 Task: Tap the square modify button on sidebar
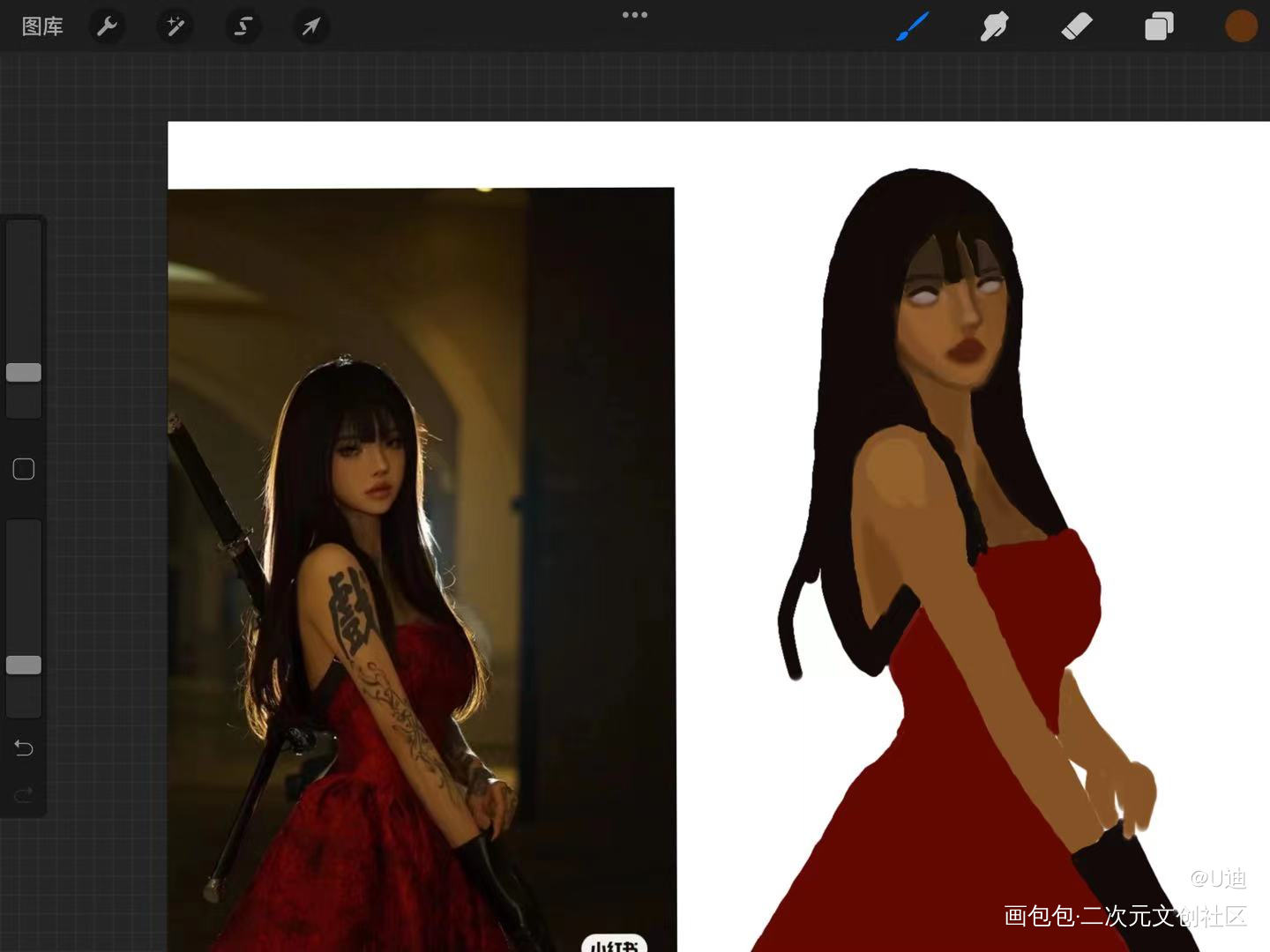tap(24, 469)
